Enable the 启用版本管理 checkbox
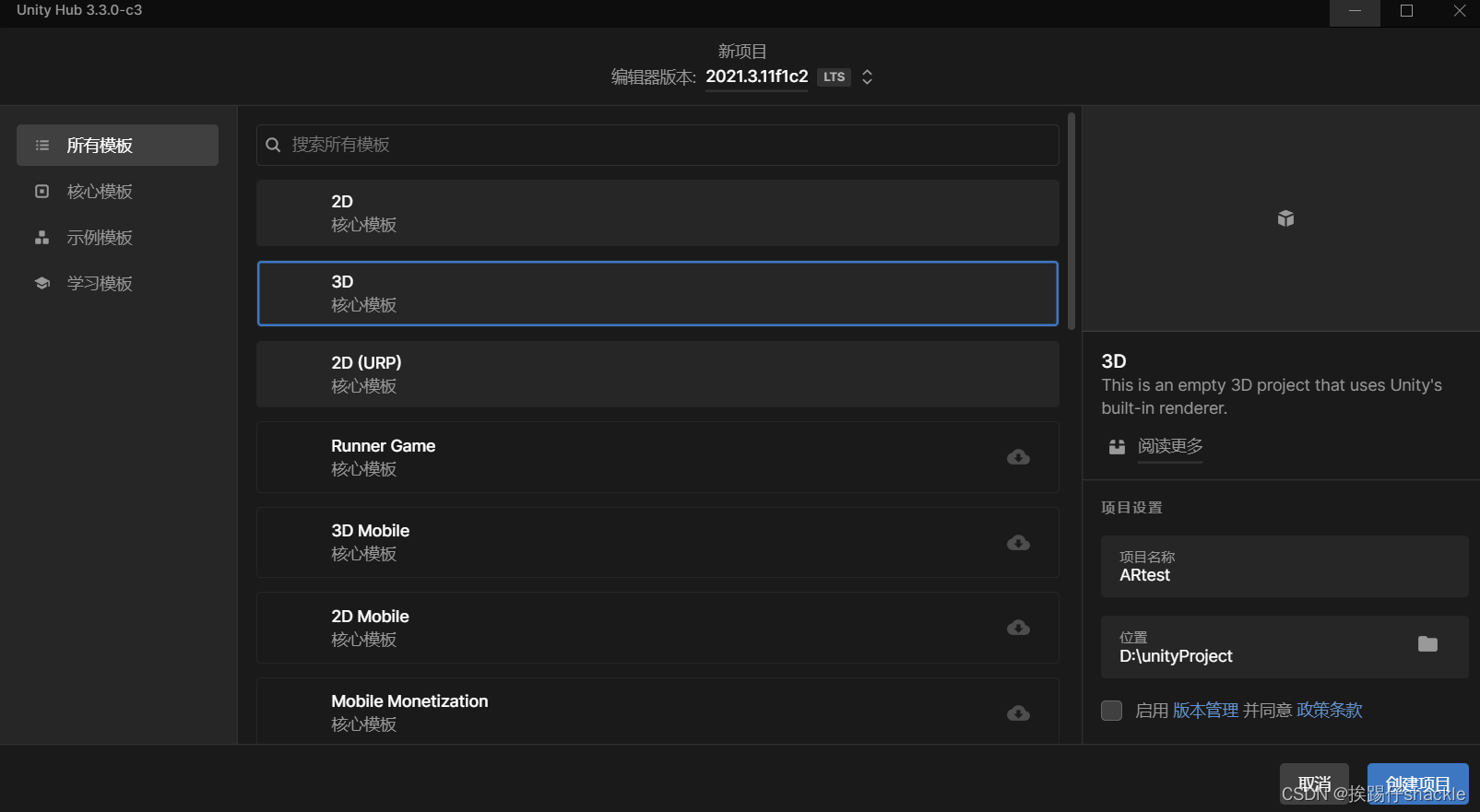1480x812 pixels. [x=1112, y=711]
